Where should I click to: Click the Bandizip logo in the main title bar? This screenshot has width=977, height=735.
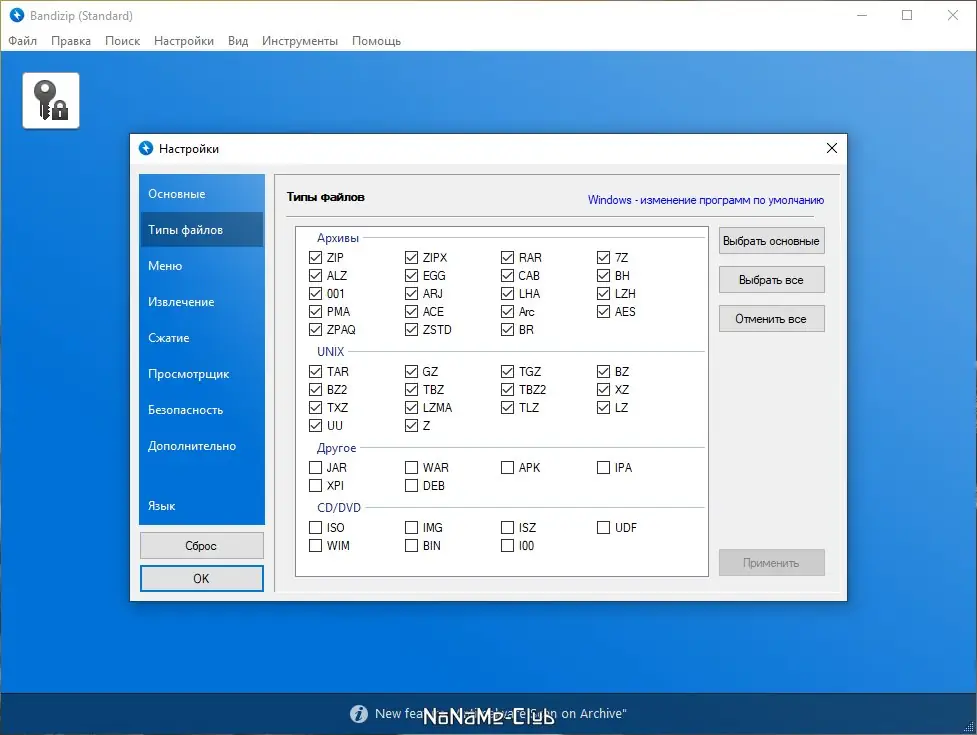pos(17,15)
